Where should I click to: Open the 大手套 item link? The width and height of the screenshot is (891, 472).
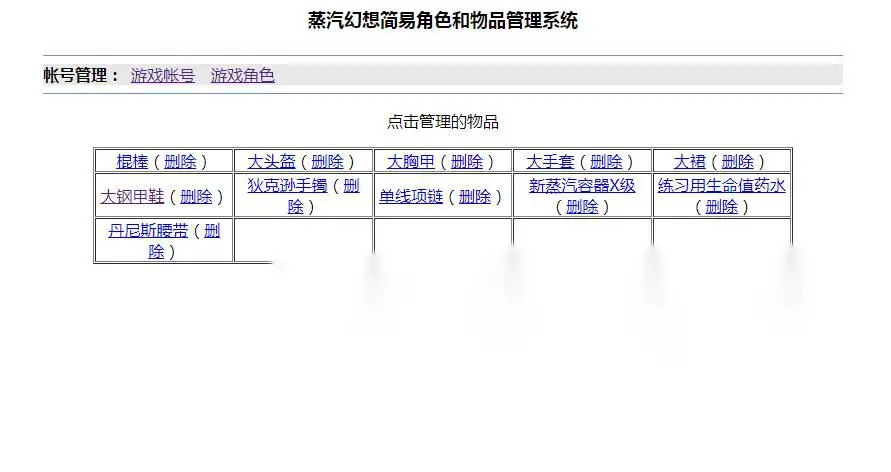(550, 162)
